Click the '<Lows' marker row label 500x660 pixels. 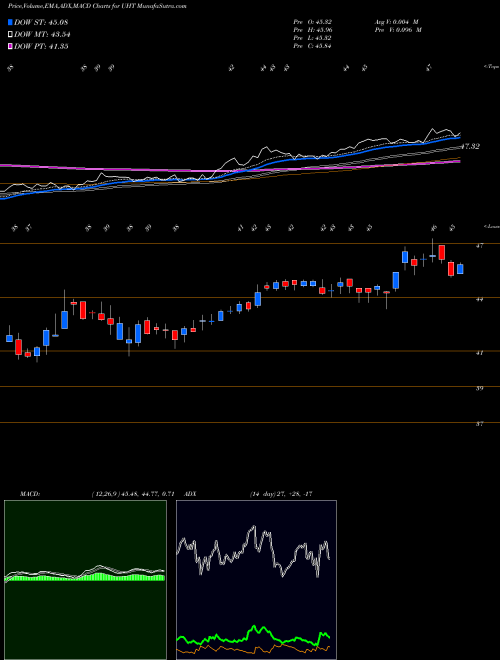tap(491, 226)
